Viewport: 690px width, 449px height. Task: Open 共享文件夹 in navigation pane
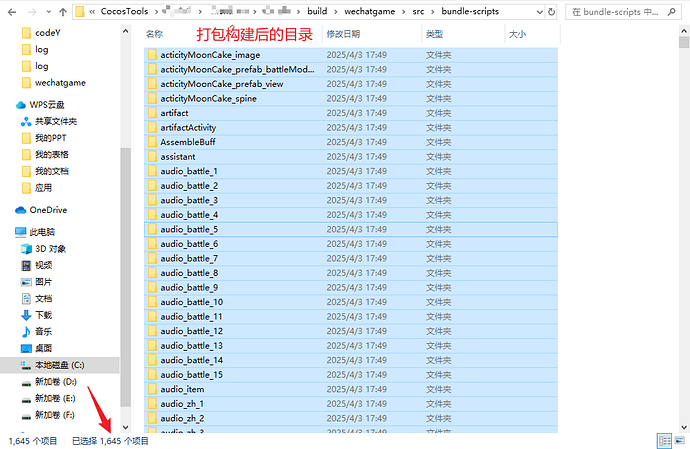click(x=49, y=121)
